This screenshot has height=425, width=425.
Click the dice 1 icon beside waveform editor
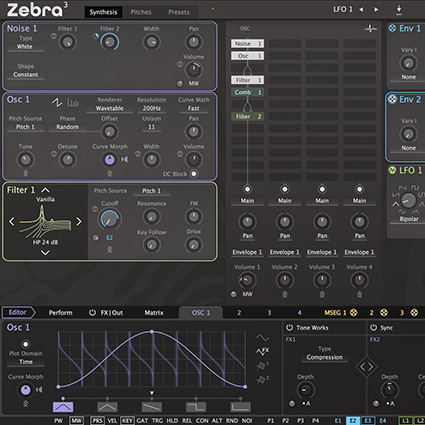tap(263, 365)
